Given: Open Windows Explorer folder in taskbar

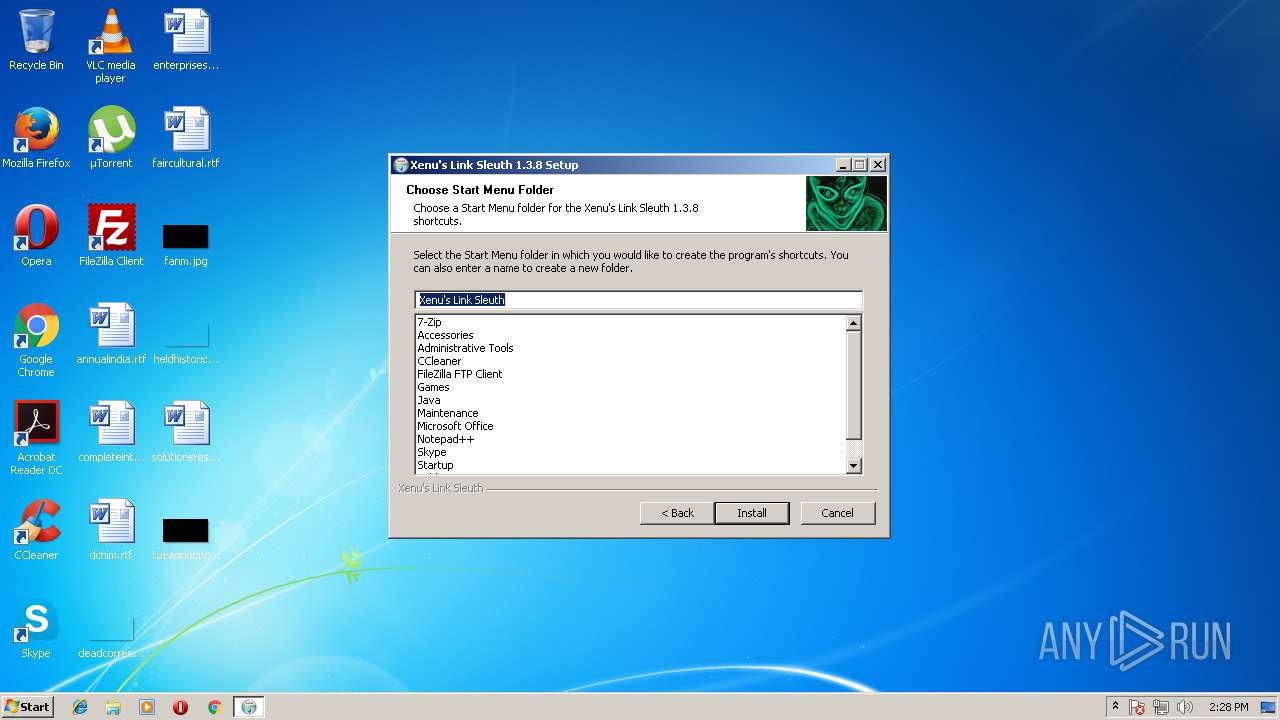Looking at the screenshot, I should click(113, 707).
